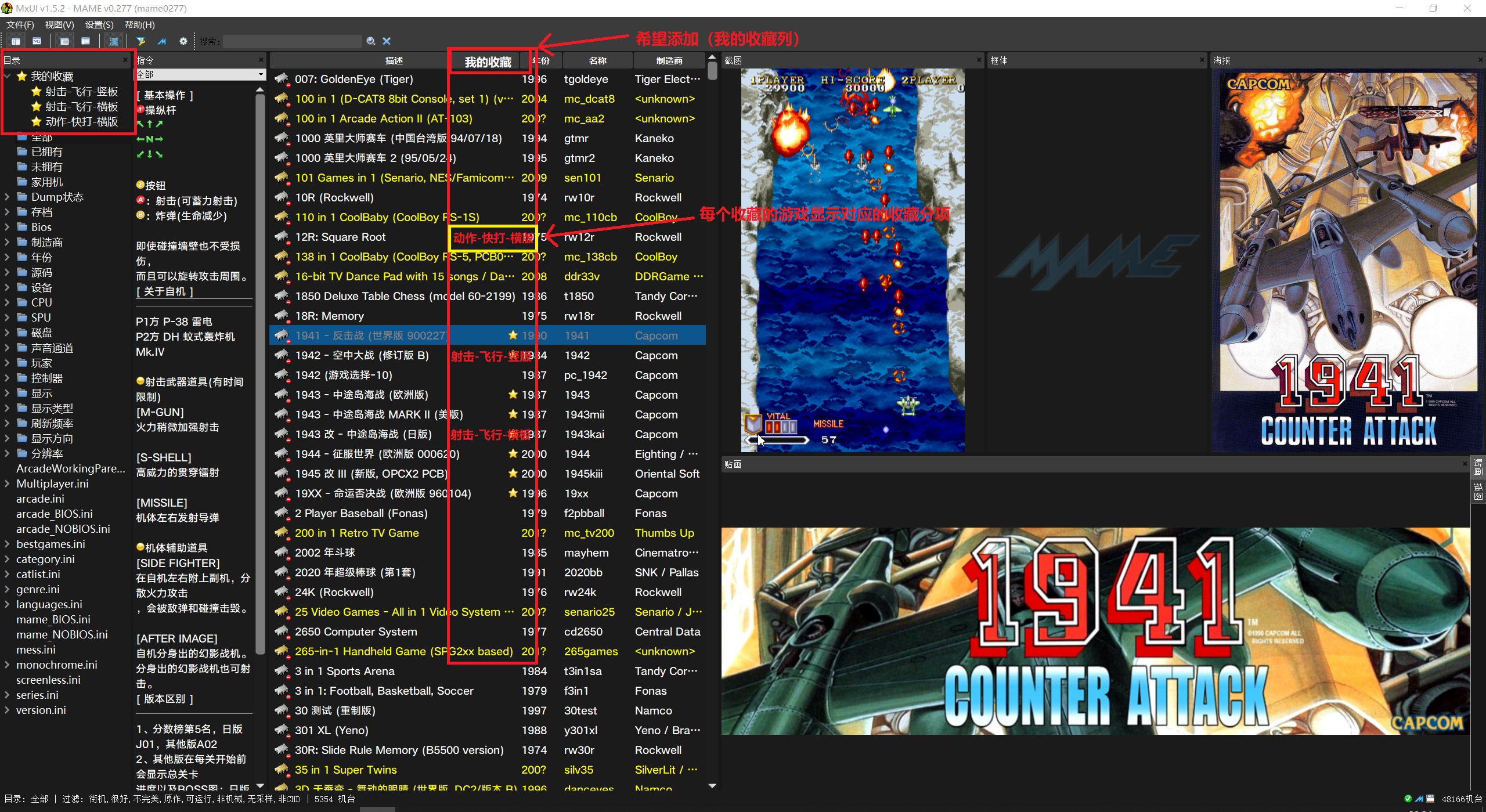This screenshot has height=812, width=1486.
Task: Click the icon of 10R (Rockwell) row
Action: point(282,197)
